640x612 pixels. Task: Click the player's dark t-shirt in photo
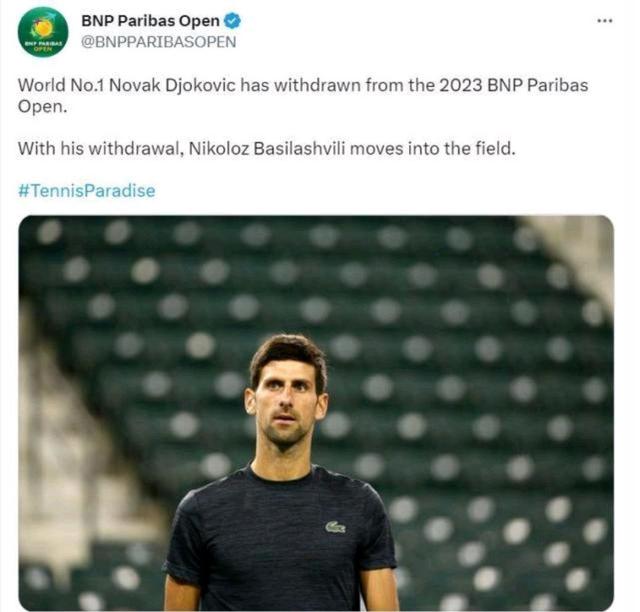tap(281, 539)
